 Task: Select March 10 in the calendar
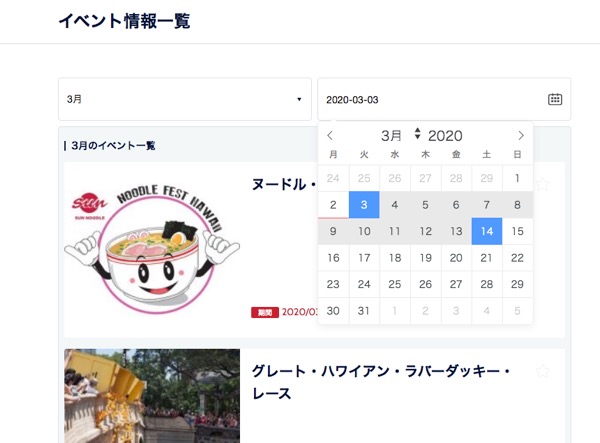tap(364, 231)
